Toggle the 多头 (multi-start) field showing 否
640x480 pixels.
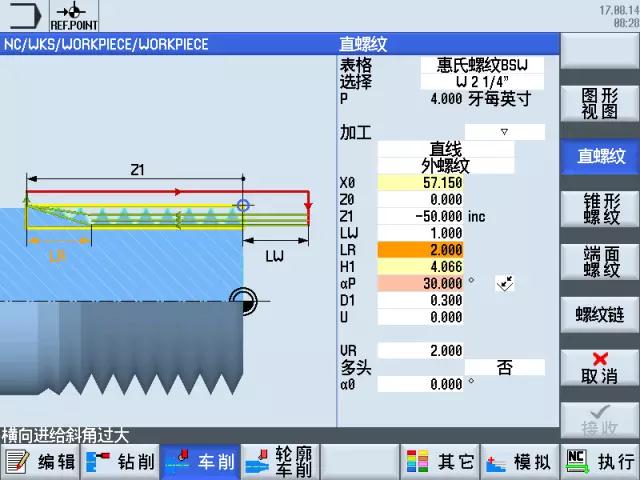[505, 368]
